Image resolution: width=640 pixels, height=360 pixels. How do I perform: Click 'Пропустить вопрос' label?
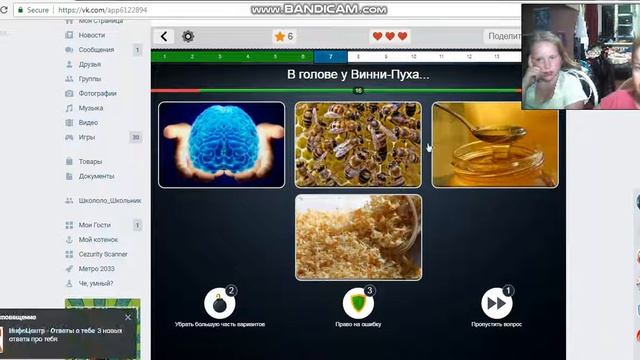pos(496,324)
